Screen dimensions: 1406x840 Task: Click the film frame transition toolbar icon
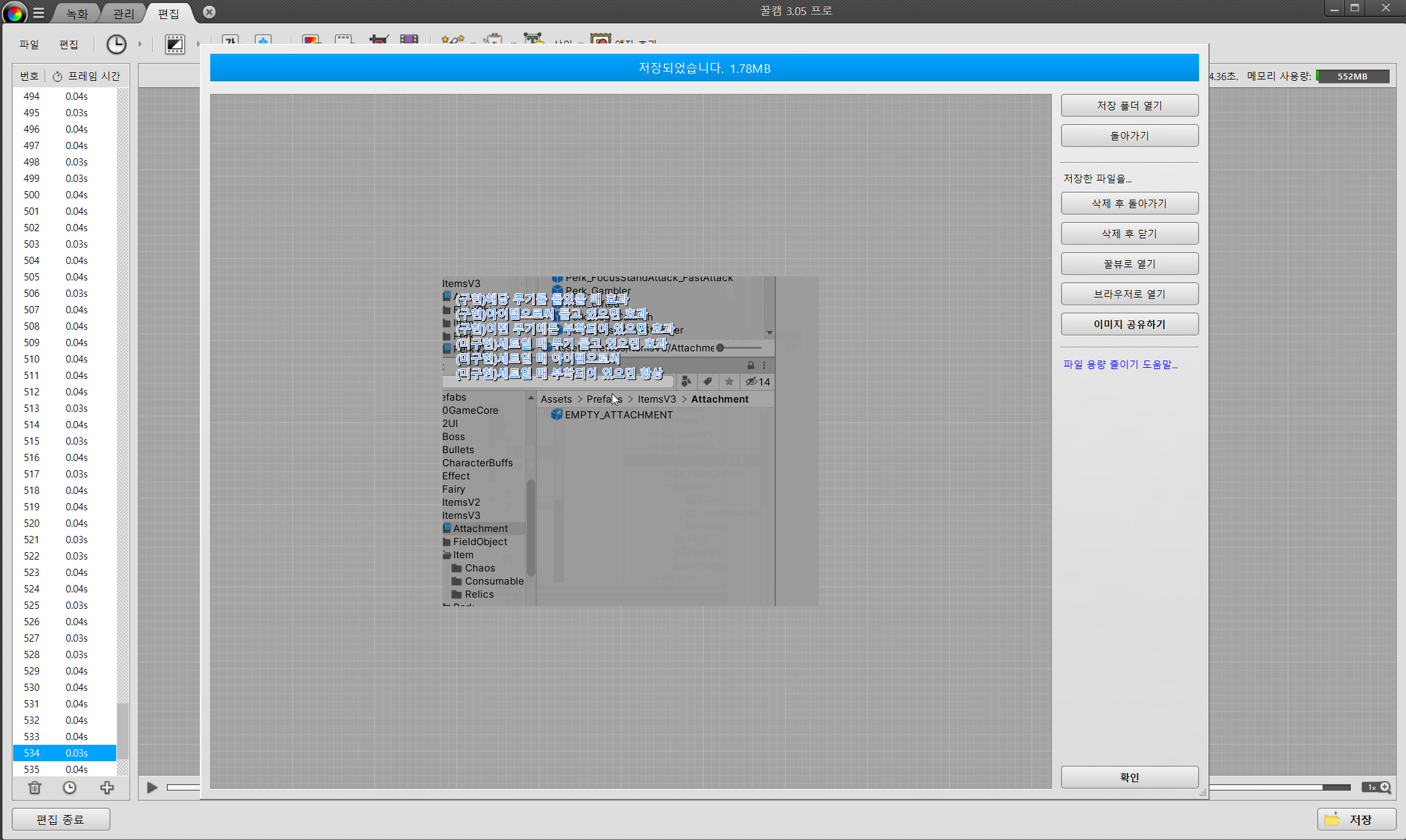(175, 44)
